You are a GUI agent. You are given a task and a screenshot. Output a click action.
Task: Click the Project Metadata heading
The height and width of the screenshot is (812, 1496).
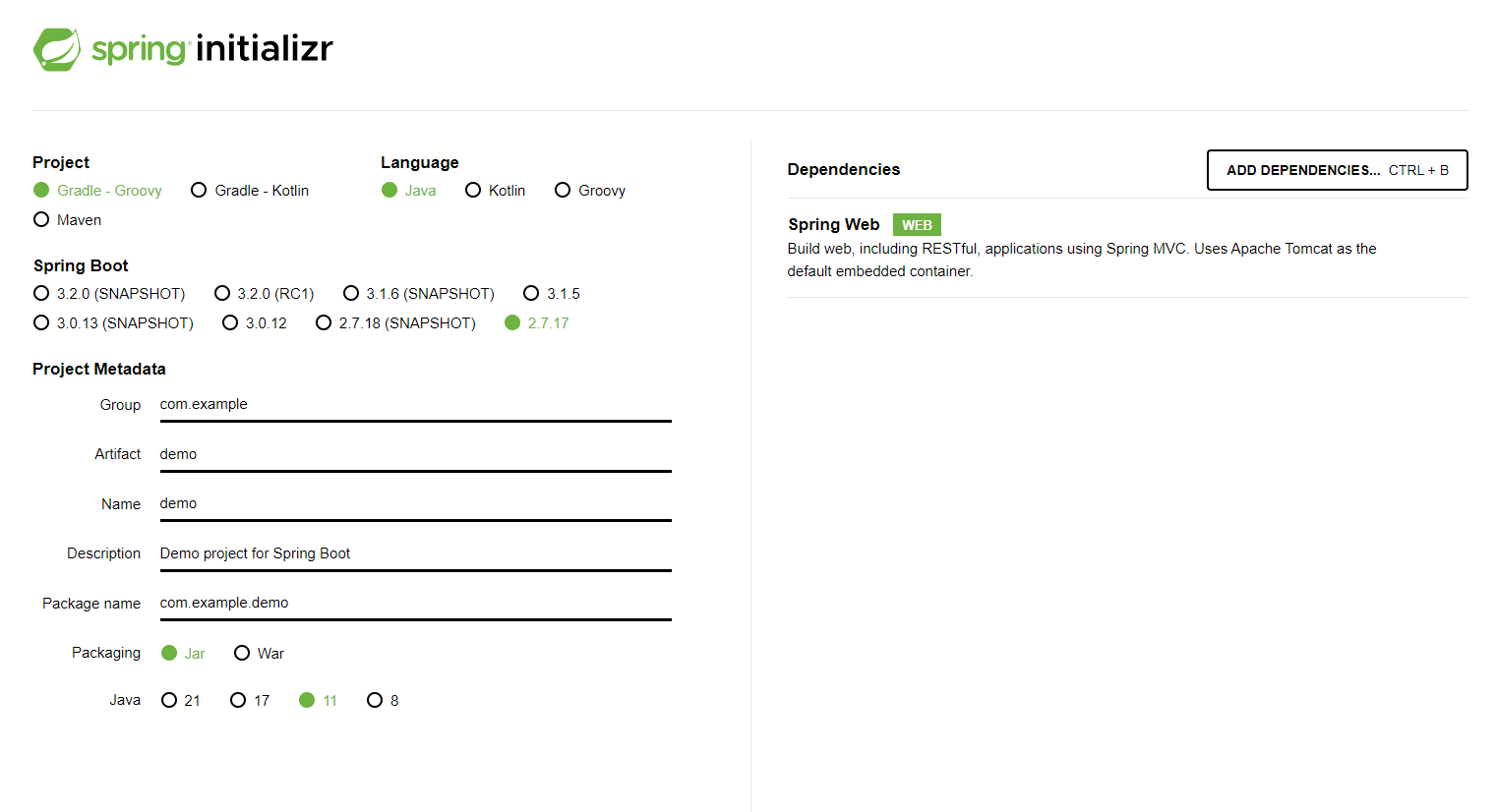click(x=99, y=370)
